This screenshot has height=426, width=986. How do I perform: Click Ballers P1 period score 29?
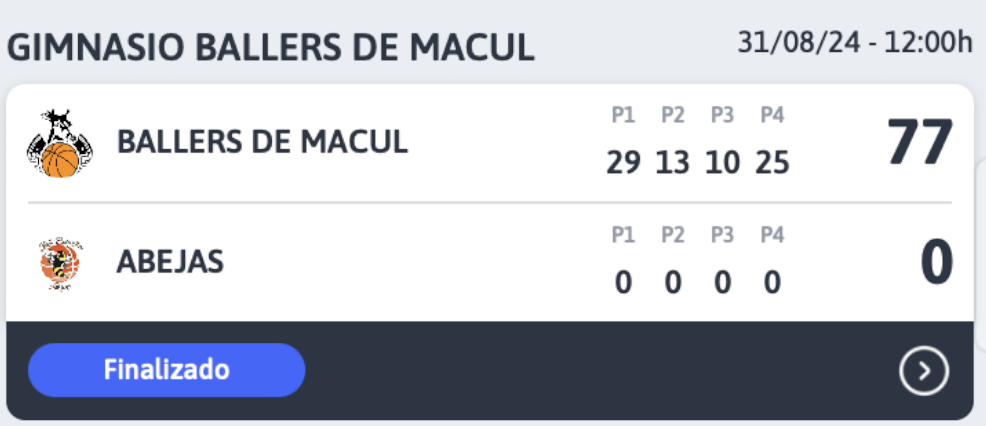click(623, 164)
